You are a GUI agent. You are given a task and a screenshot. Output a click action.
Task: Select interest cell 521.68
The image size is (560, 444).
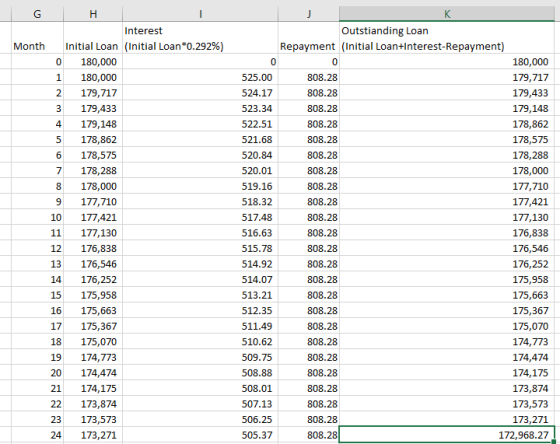coord(200,139)
